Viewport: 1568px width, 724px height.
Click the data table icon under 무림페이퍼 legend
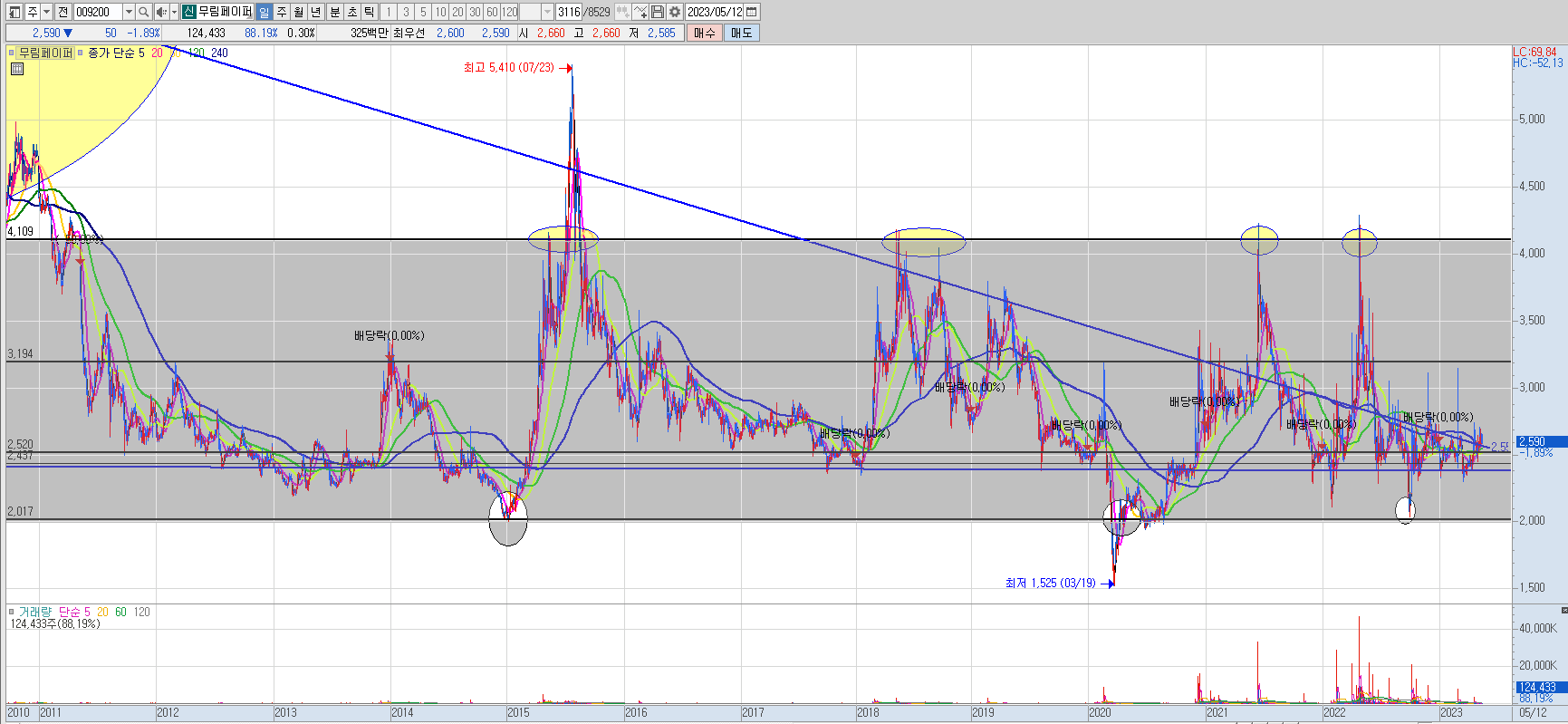(17, 69)
